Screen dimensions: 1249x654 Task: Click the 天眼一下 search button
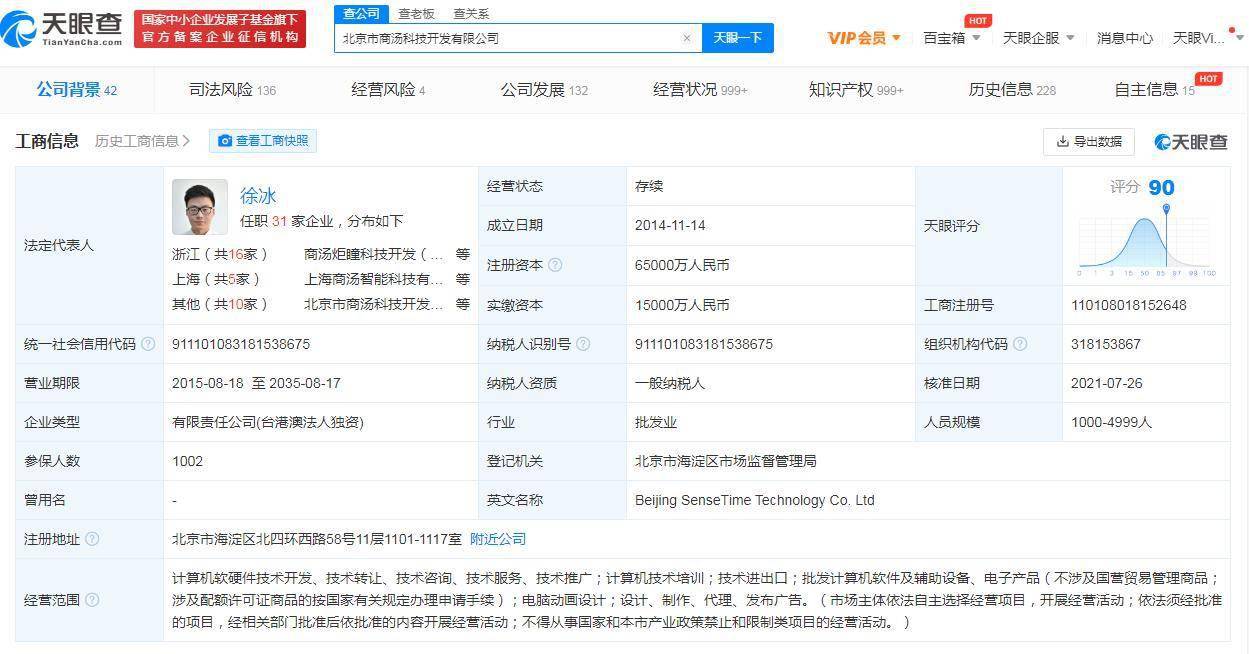point(737,37)
